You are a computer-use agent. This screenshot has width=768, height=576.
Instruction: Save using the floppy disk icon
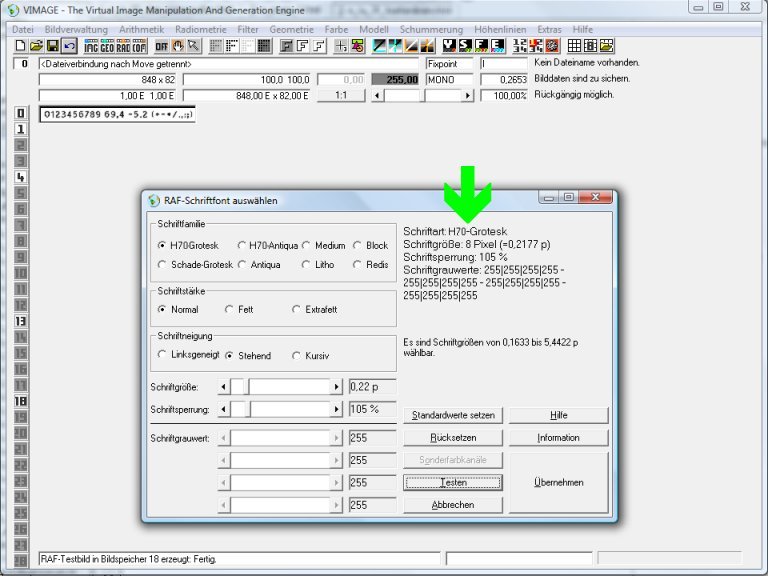[52, 46]
